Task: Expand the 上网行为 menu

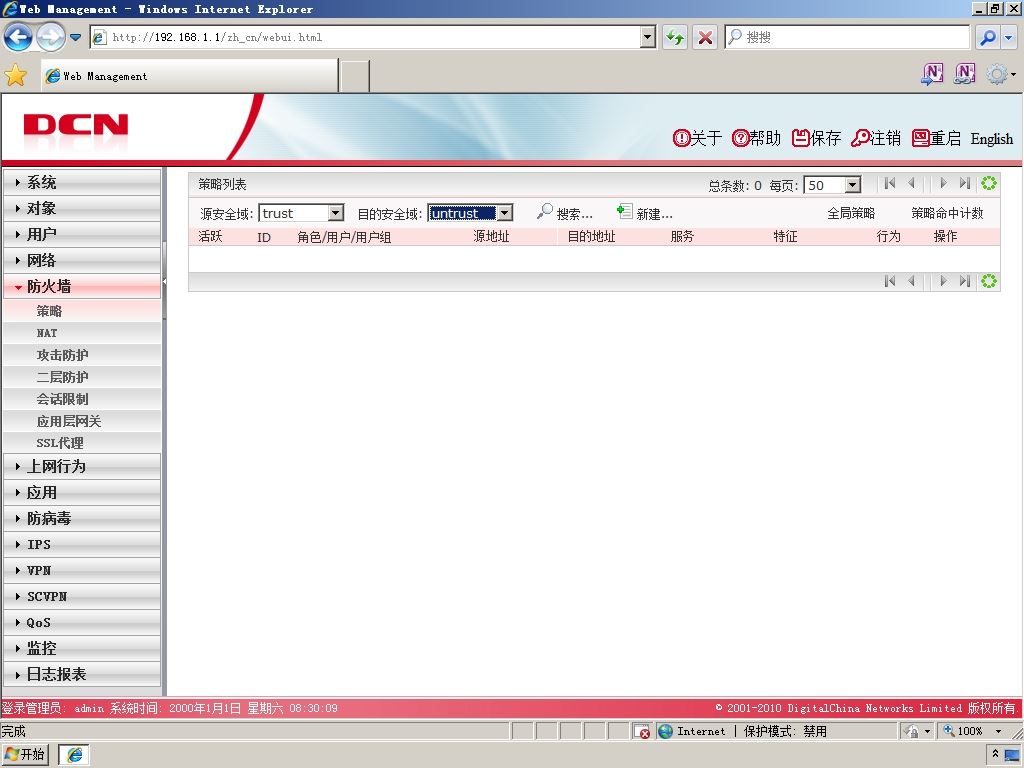Action: (x=82, y=466)
